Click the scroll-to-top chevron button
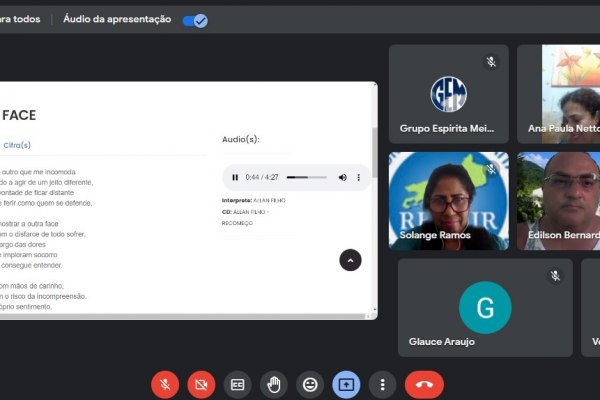 pyautogui.click(x=350, y=260)
